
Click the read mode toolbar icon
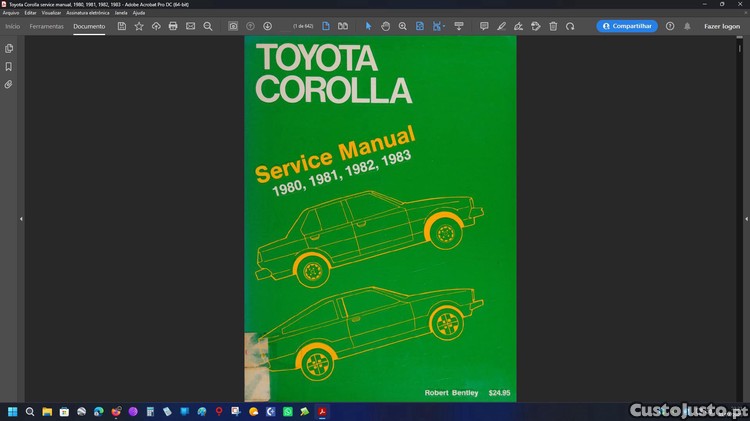(459, 26)
